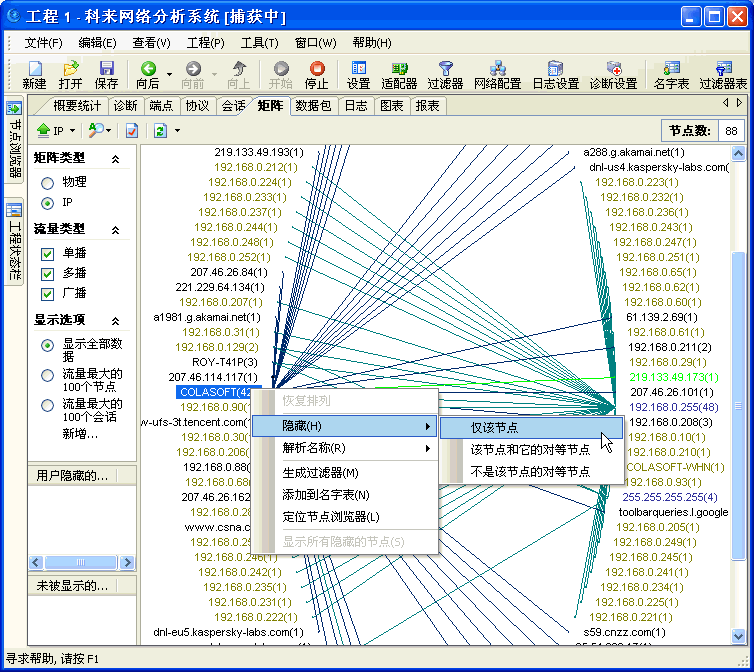Open 网络配置 (Network Config) icon
The height and width of the screenshot is (672, 754).
pos(497,69)
